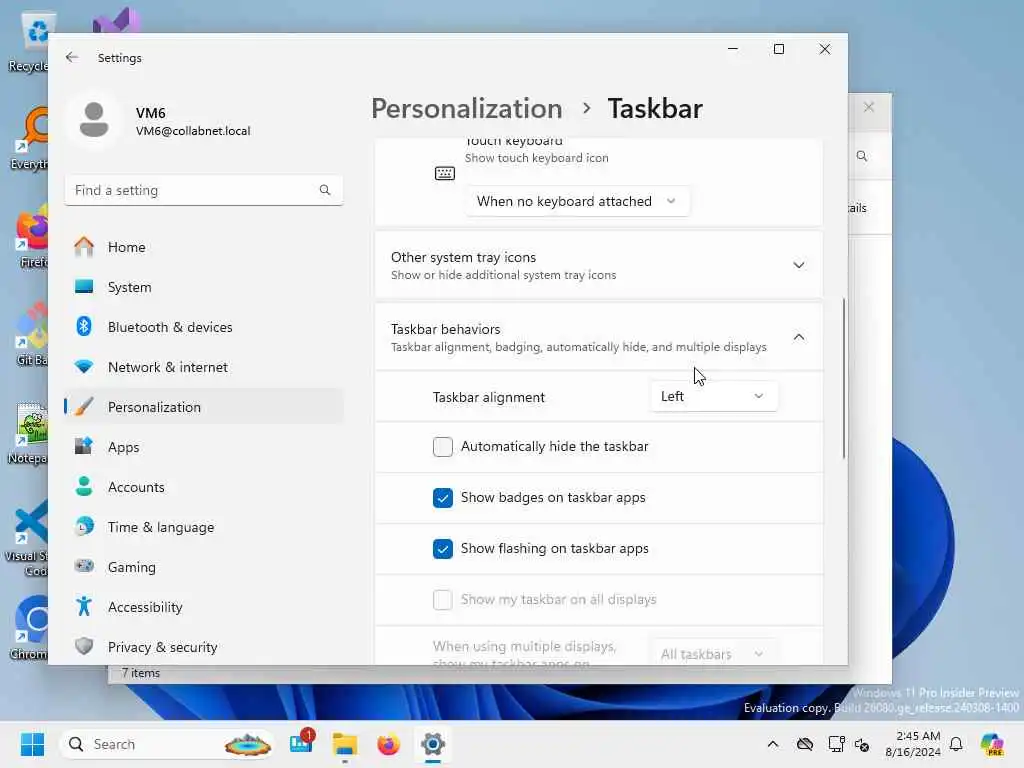
Task: Open the 'When no keyboard attached' dropdown
Action: click(577, 201)
